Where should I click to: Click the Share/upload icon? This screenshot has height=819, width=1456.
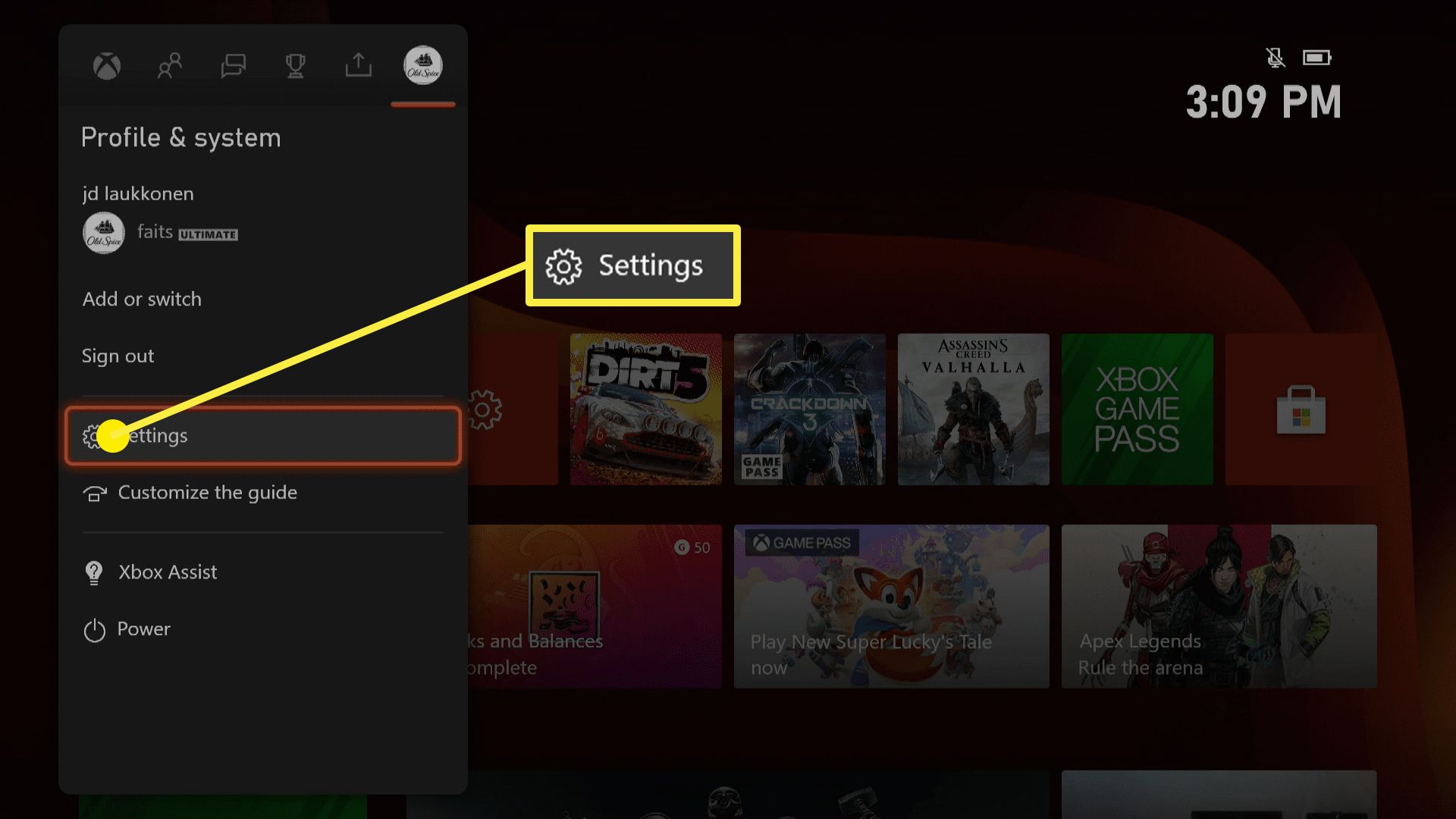tap(358, 65)
